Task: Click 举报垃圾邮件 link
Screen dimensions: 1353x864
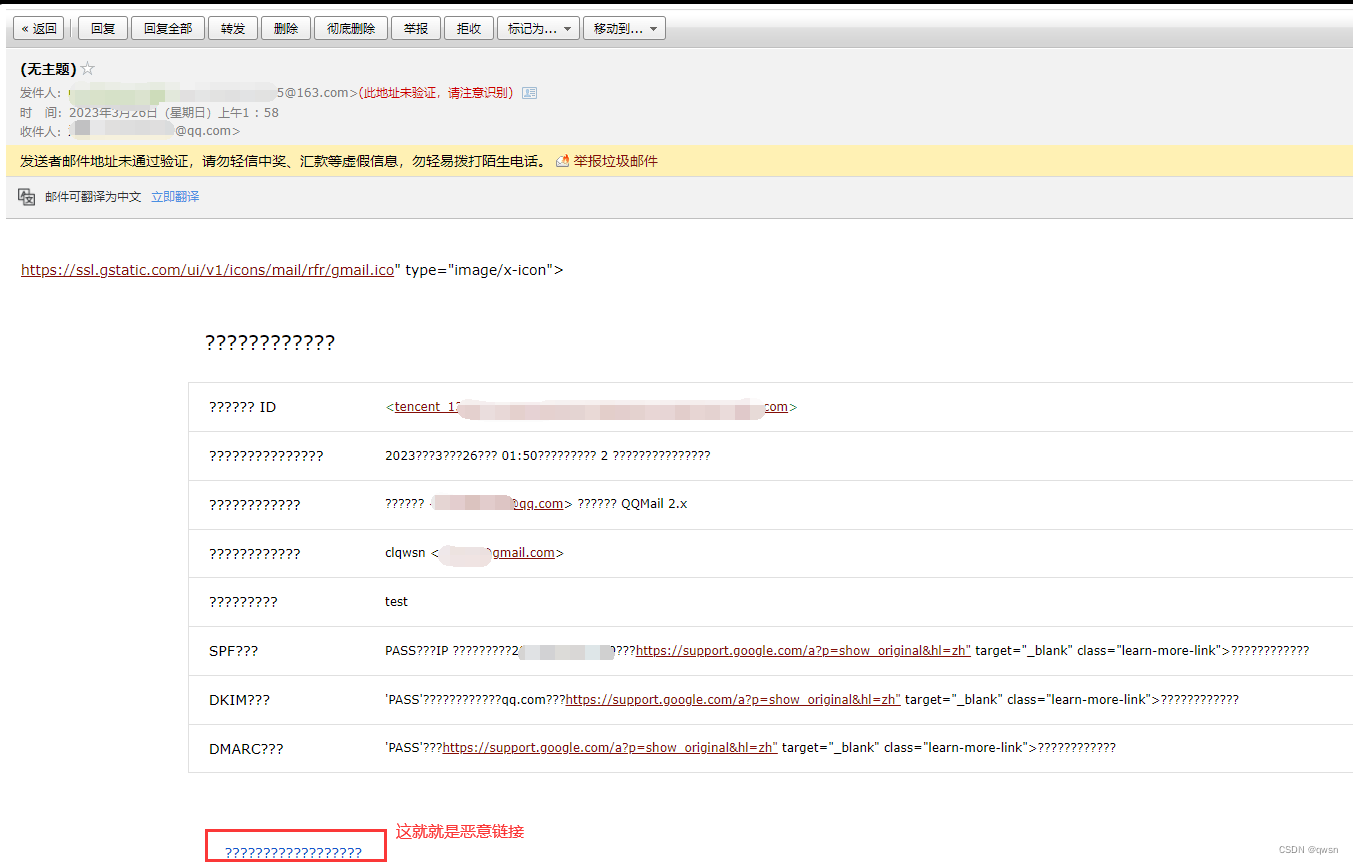Action: pos(615,161)
